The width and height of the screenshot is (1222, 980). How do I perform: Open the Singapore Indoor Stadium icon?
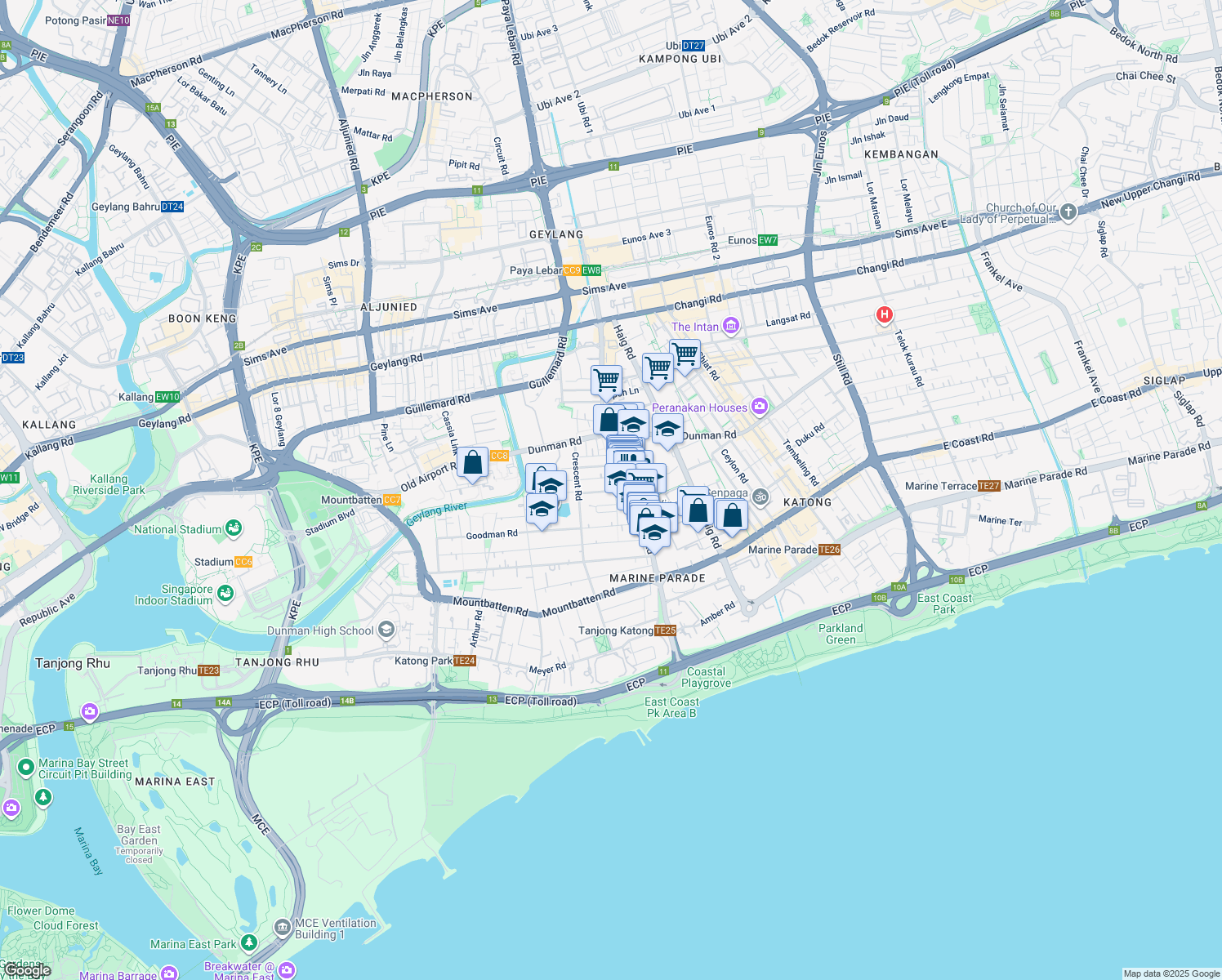(x=225, y=593)
